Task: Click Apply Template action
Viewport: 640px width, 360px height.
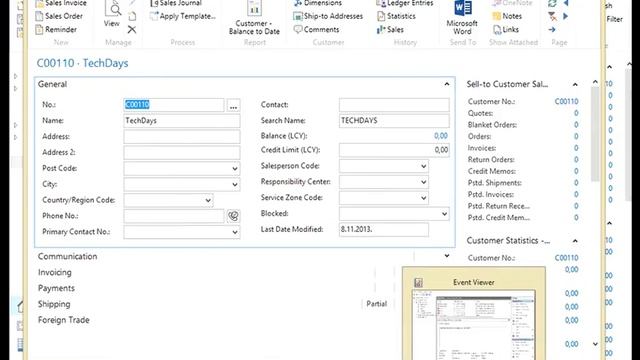Action: point(183,16)
